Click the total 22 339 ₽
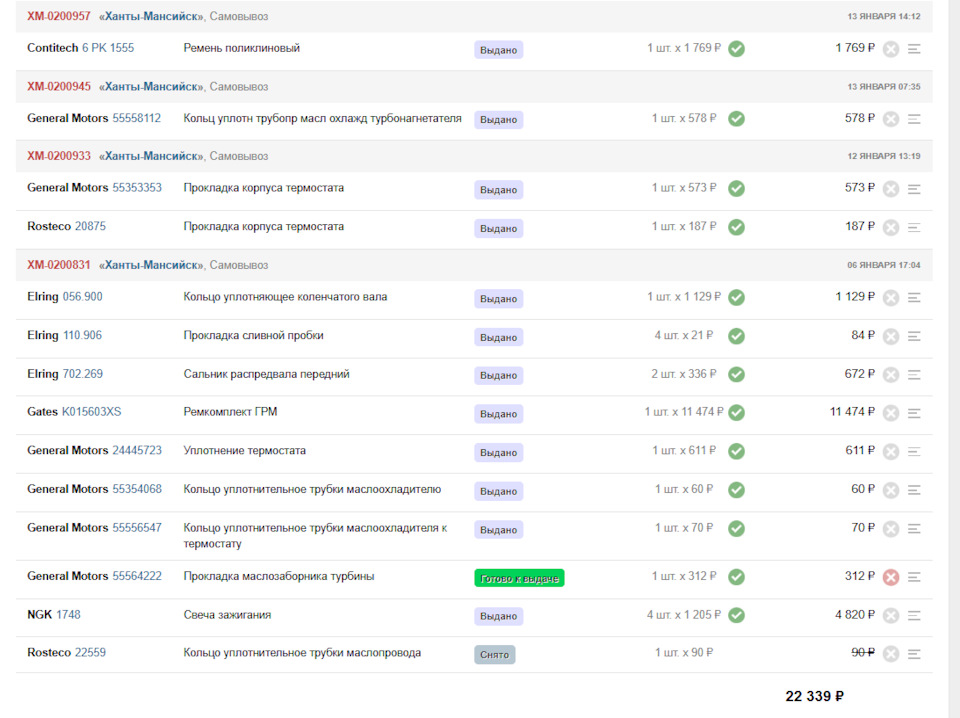960x718 pixels. [814, 697]
